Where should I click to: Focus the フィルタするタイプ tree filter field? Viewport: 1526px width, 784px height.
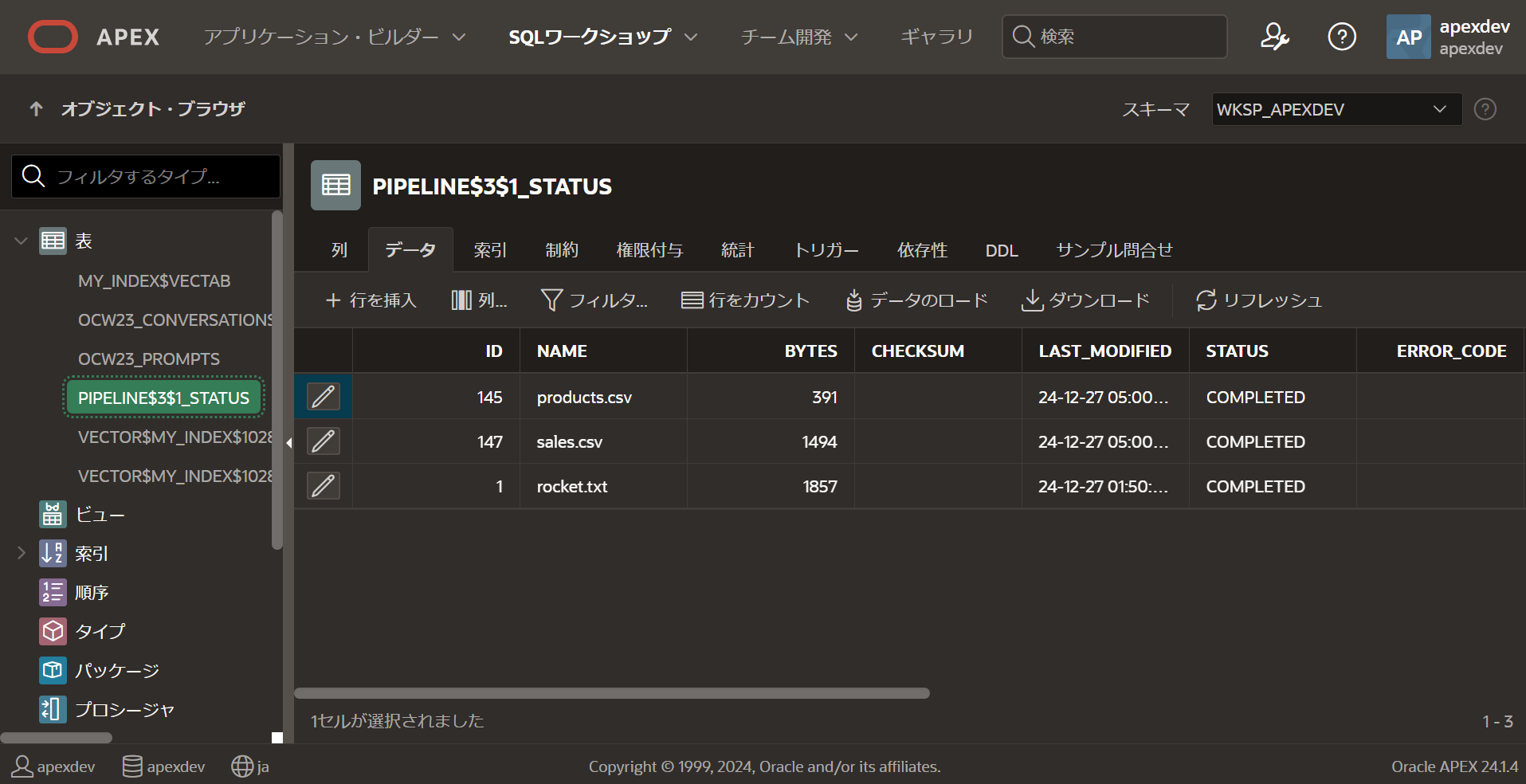coord(146,176)
